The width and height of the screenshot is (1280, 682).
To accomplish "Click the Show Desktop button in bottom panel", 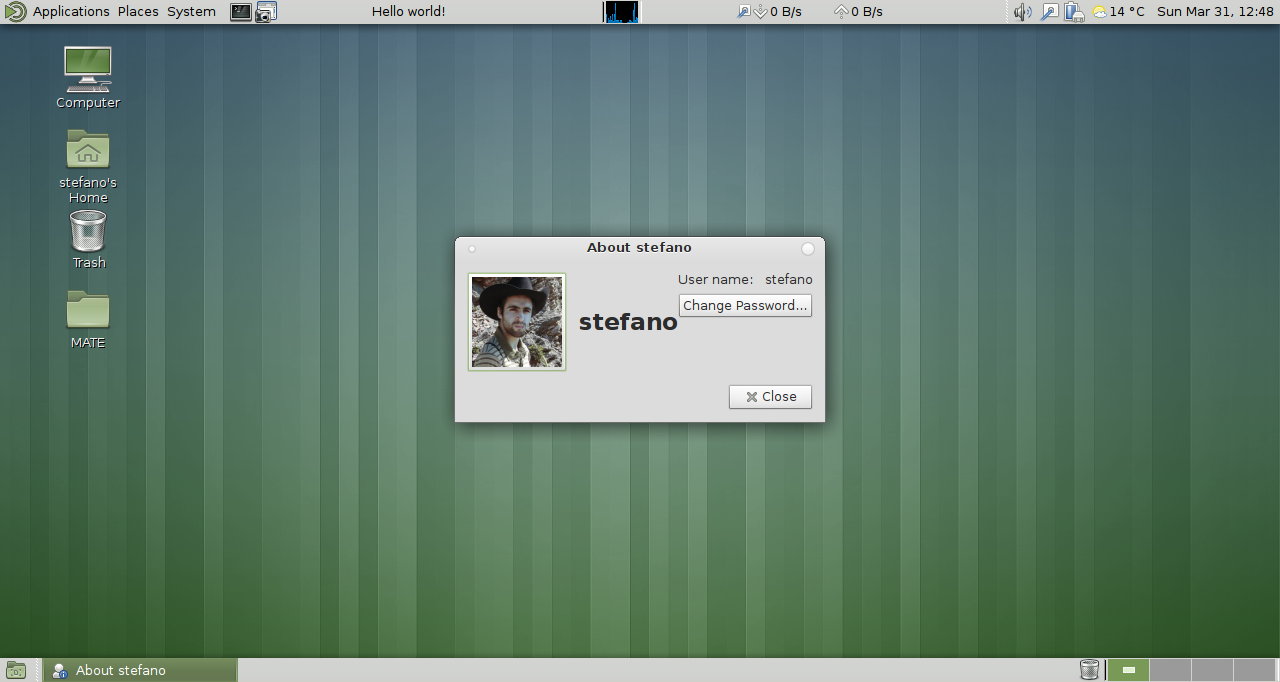I will [x=16, y=670].
